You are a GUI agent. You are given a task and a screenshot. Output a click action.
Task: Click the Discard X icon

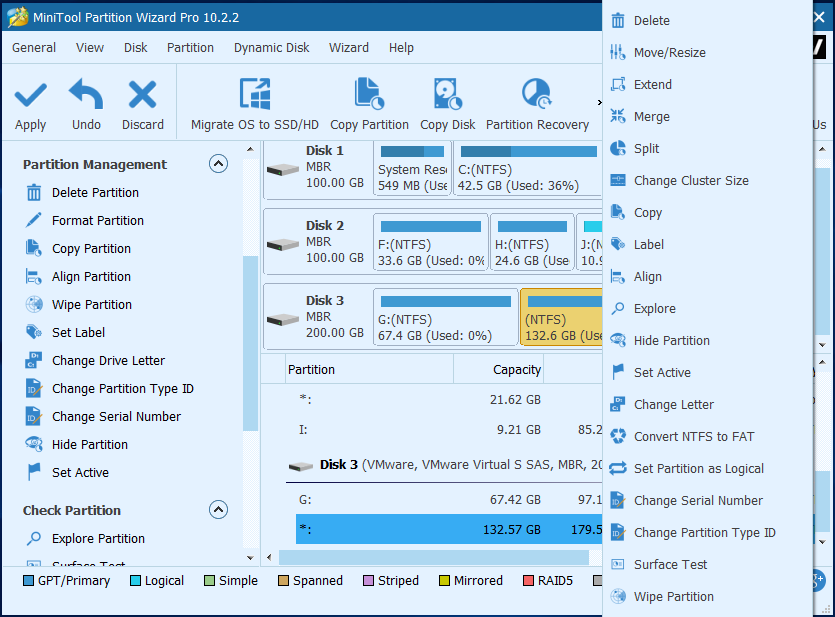click(142, 95)
